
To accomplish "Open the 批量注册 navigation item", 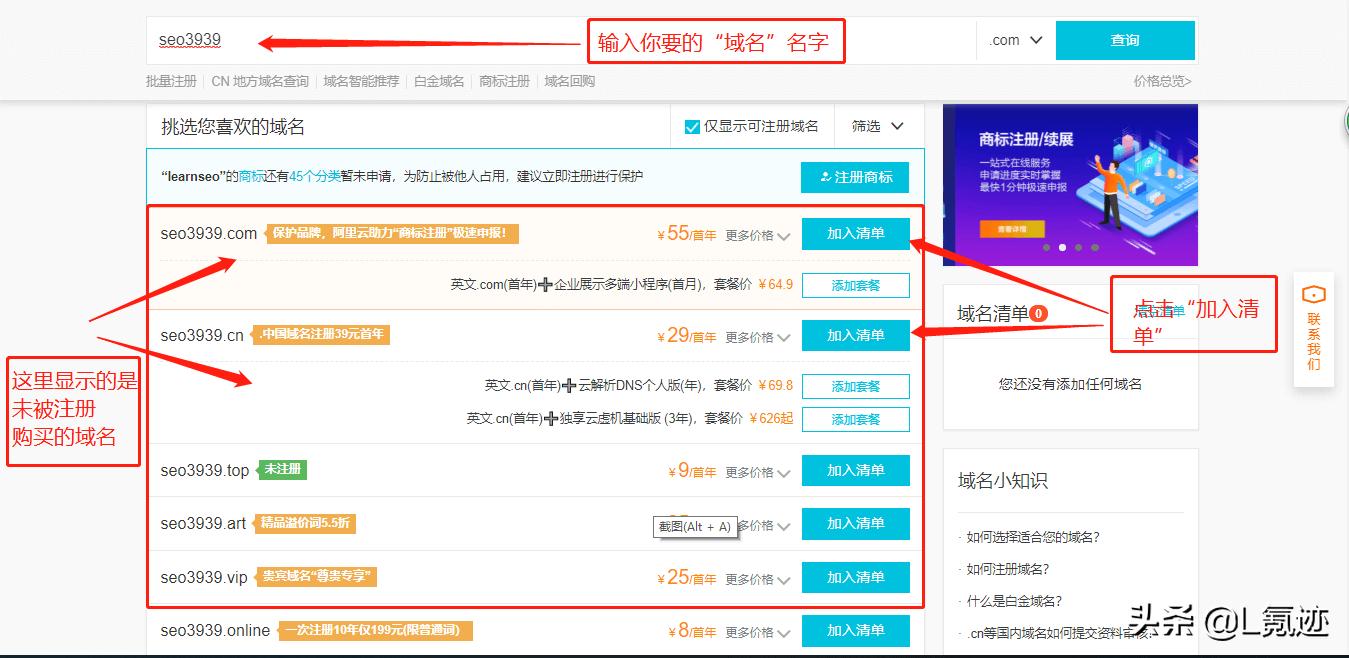I will click(172, 81).
